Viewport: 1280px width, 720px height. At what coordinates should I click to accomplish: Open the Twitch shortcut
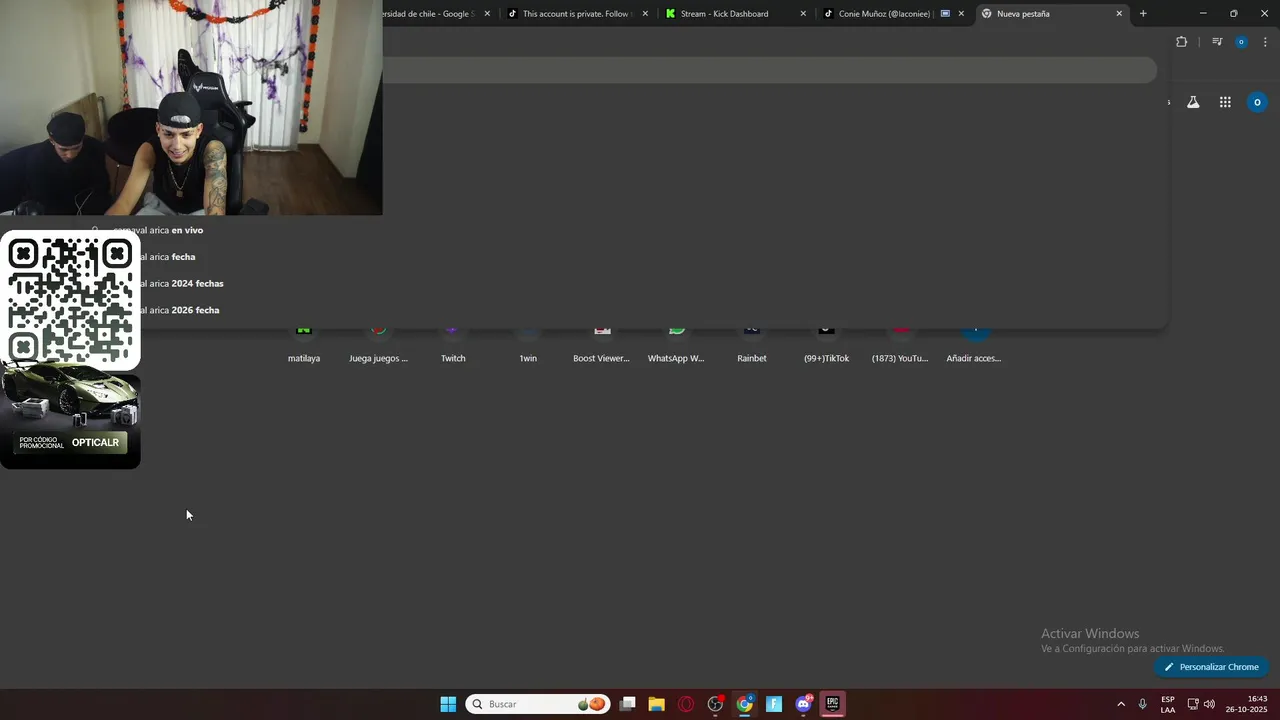(x=453, y=344)
